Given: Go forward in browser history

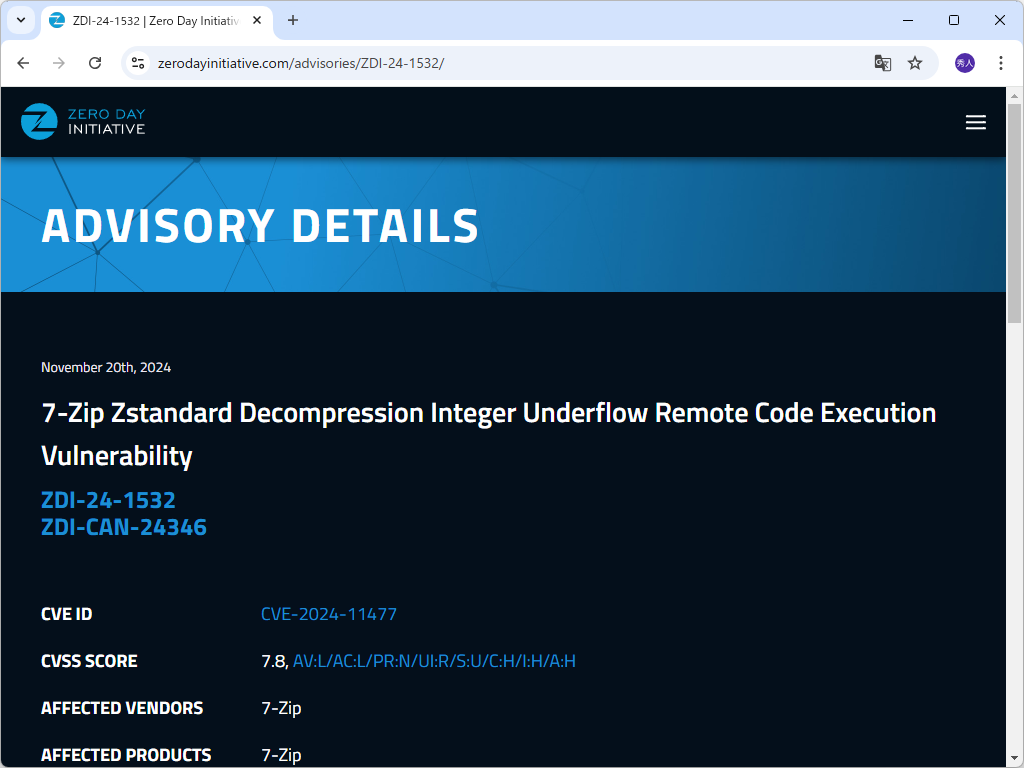Looking at the screenshot, I should 59,63.
